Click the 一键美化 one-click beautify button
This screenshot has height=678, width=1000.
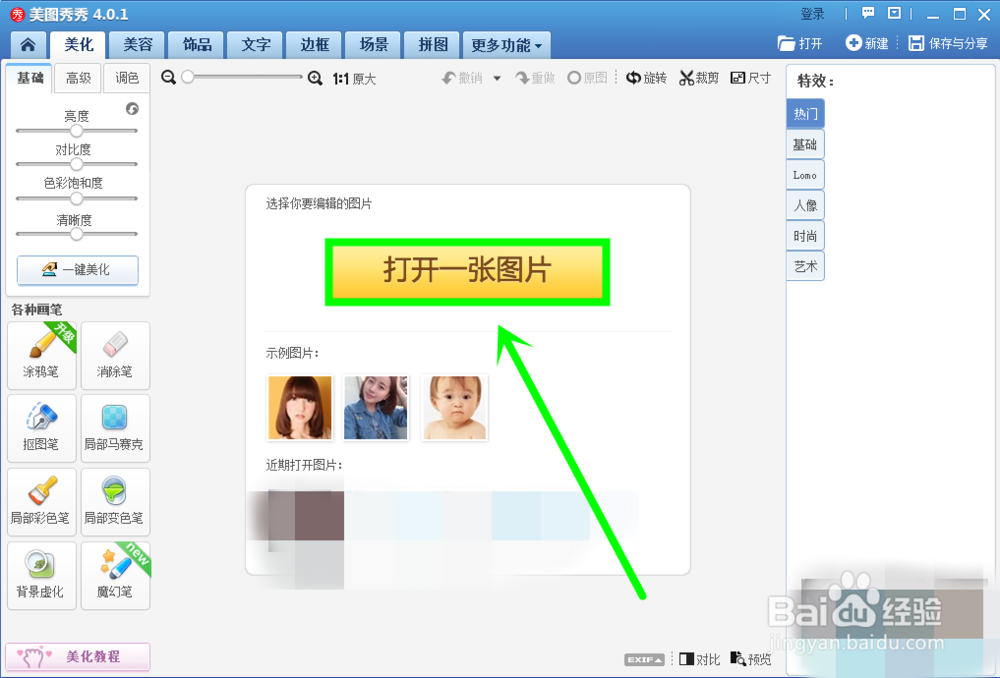click(77, 270)
